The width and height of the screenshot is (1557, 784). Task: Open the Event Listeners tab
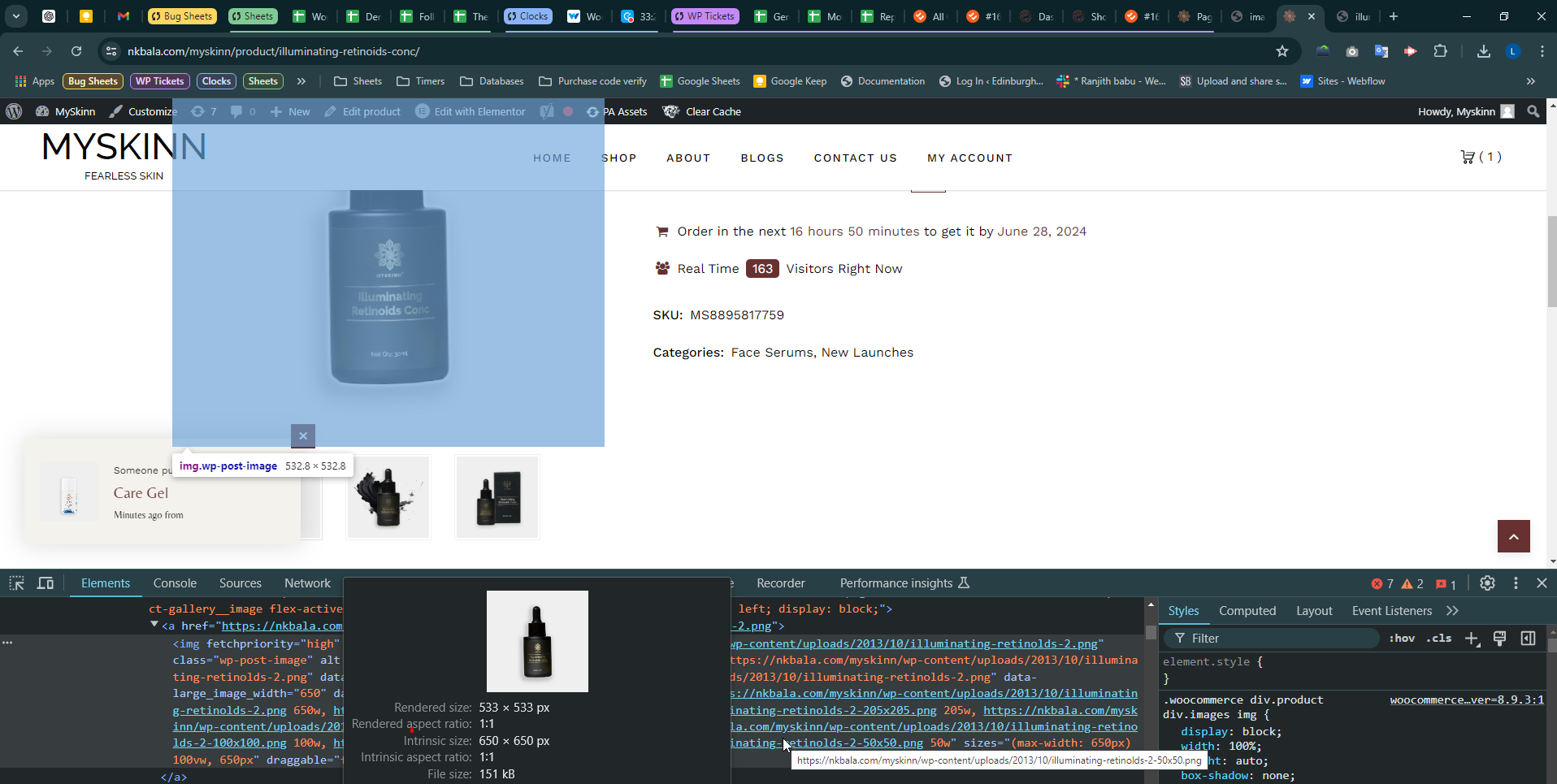(x=1392, y=611)
